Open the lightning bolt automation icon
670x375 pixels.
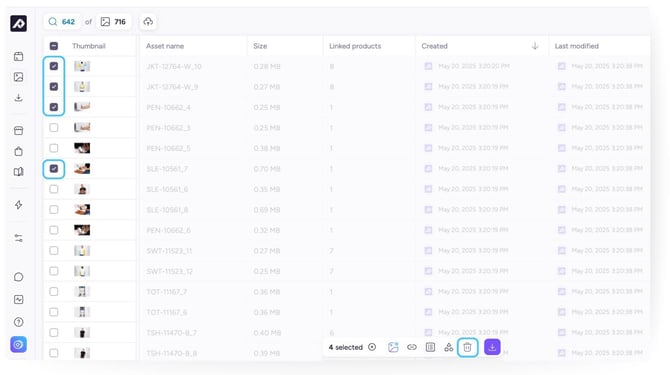pos(18,205)
